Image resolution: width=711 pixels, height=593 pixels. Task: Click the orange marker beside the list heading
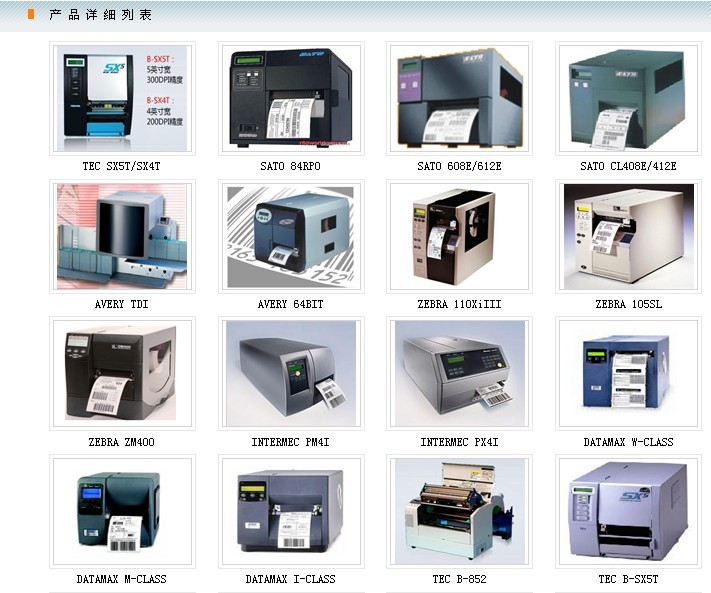[x=31, y=14]
